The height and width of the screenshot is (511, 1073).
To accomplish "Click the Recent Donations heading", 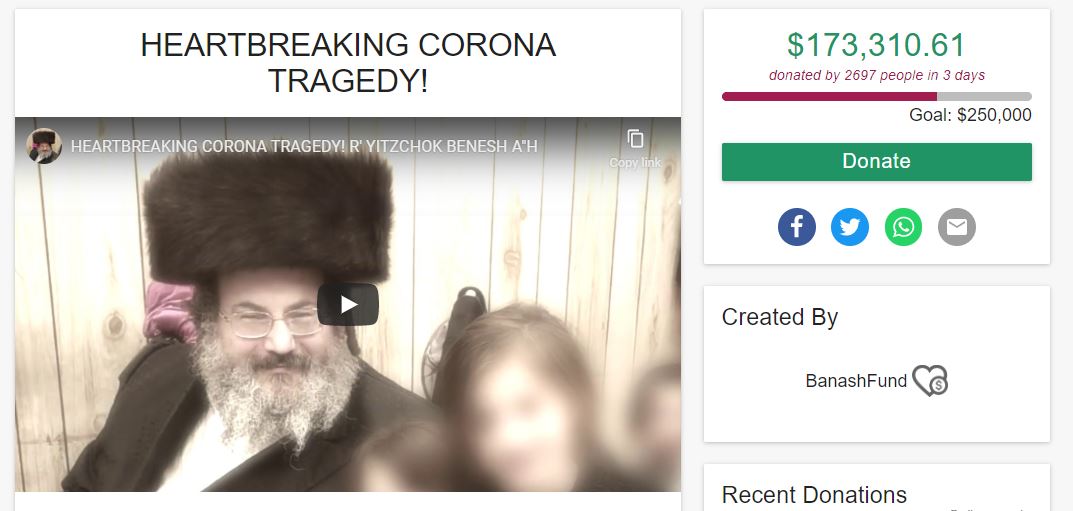I will [x=814, y=495].
